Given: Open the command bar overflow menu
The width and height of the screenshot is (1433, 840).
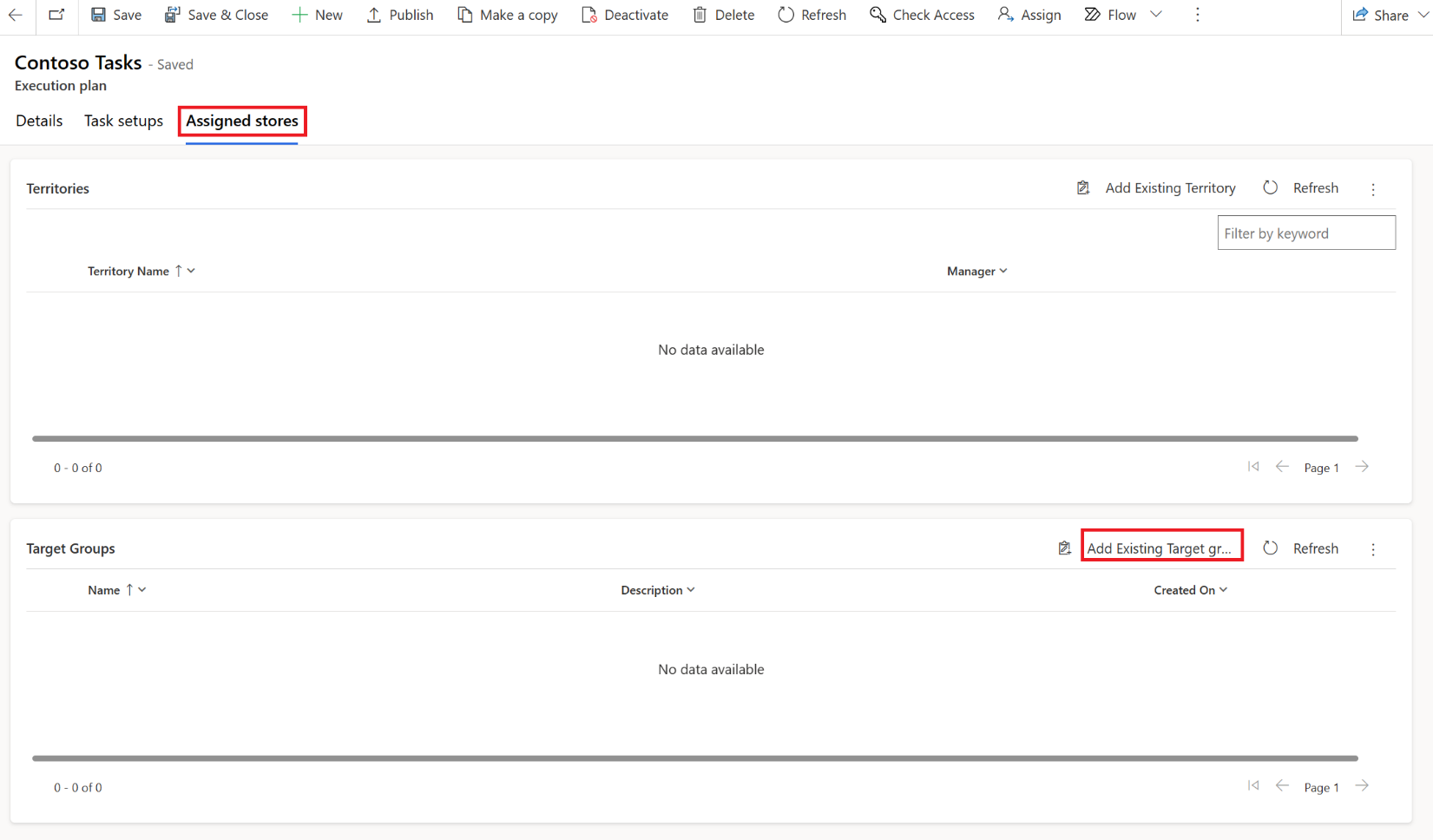Looking at the screenshot, I should click(x=1198, y=15).
